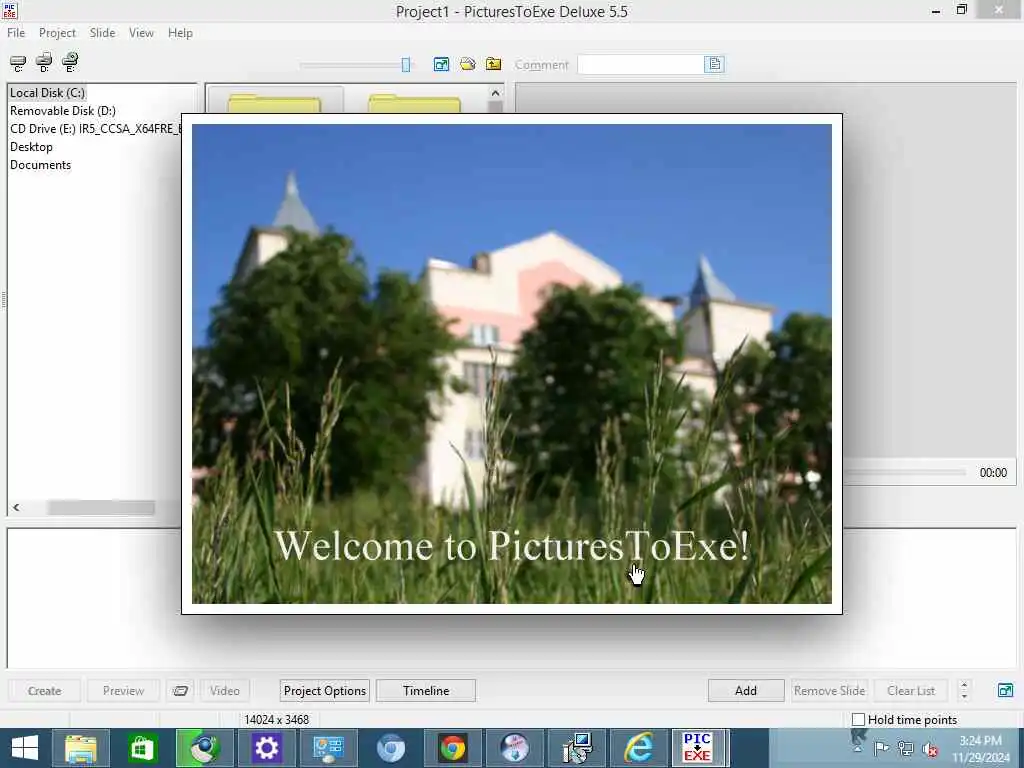The width and height of the screenshot is (1024, 768).
Task: Click the preview-in-window icon beside Preview
Action: [180, 690]
